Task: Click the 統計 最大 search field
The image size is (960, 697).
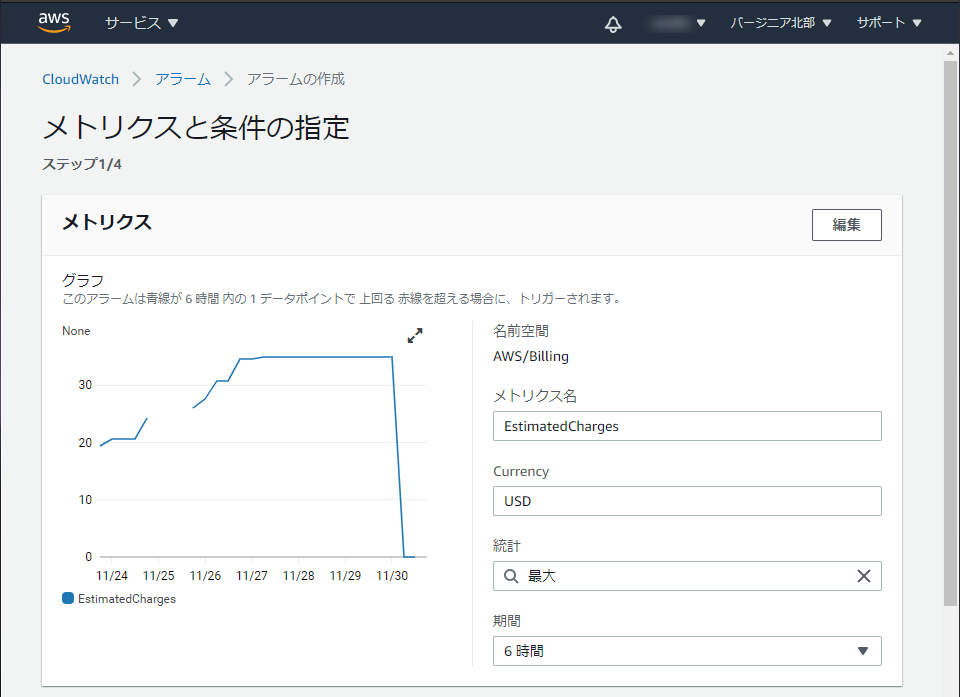Action: [687, 576]
